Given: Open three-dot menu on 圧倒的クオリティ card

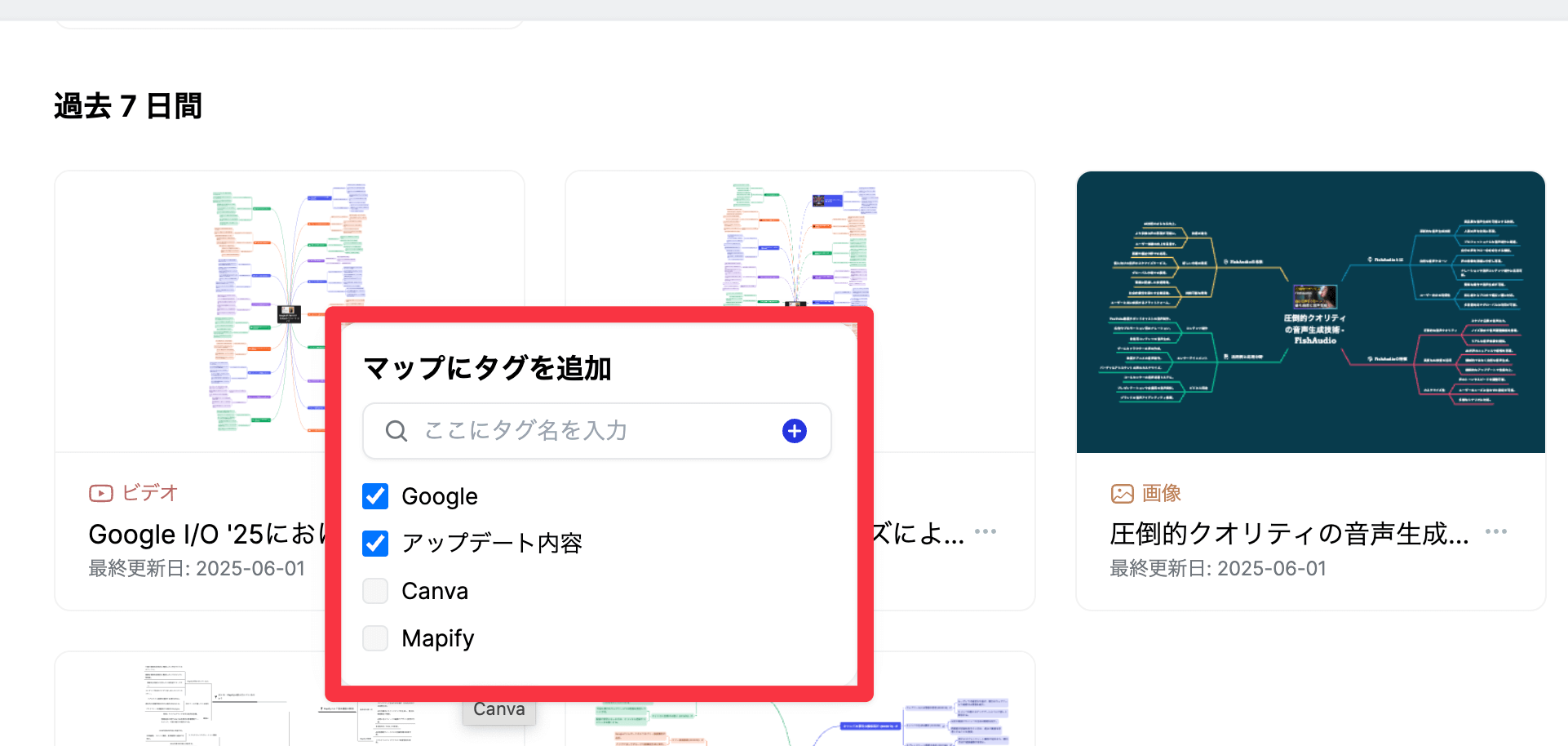Looking at the screenshot, I should [x=1495, y=532].
